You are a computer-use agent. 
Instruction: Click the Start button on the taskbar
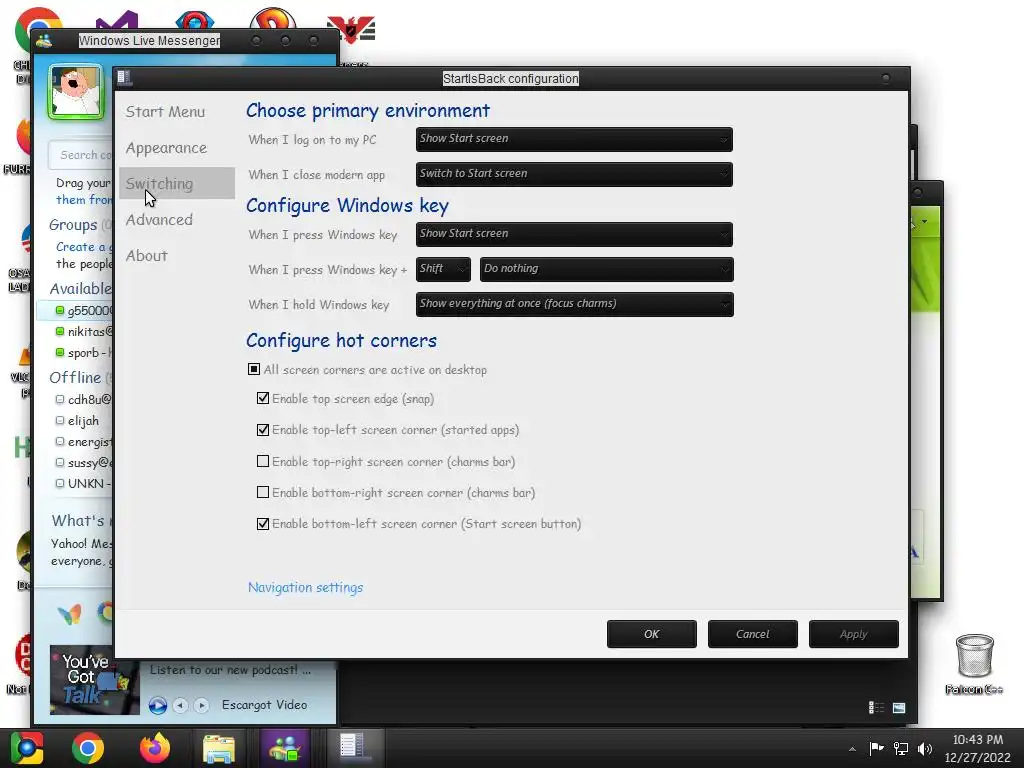pyautogui.click(x=26, y=748)
